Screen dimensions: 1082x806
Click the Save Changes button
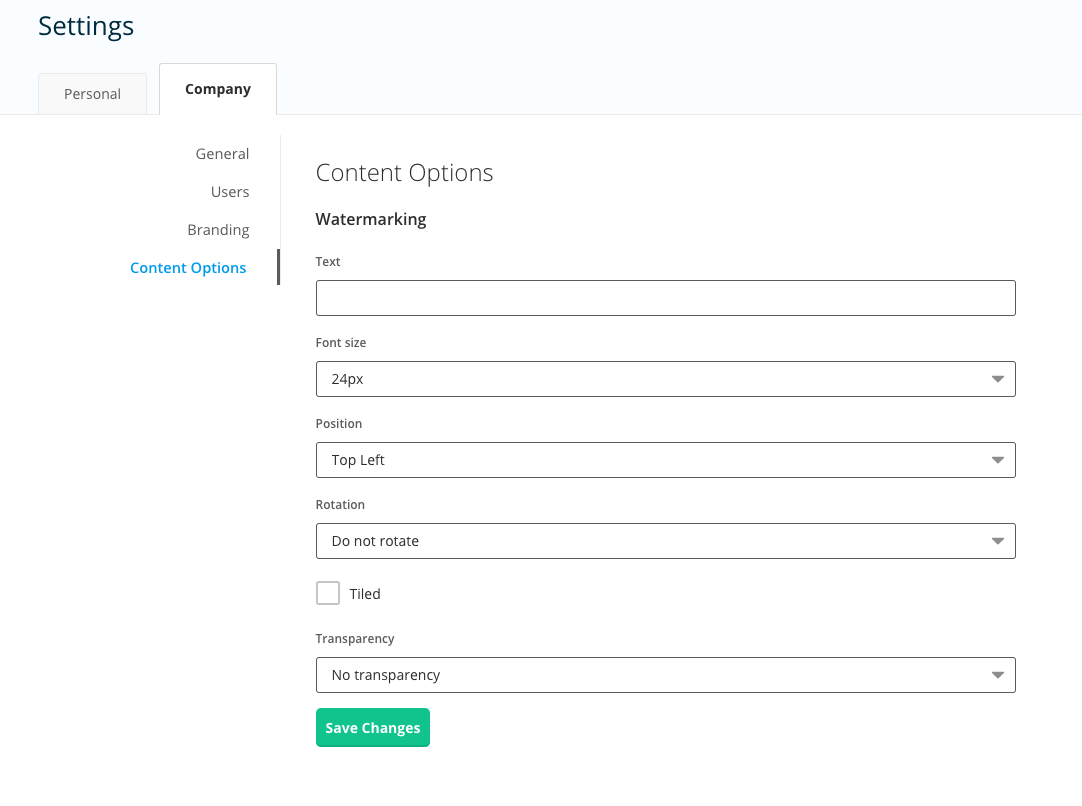click(373, 727)
